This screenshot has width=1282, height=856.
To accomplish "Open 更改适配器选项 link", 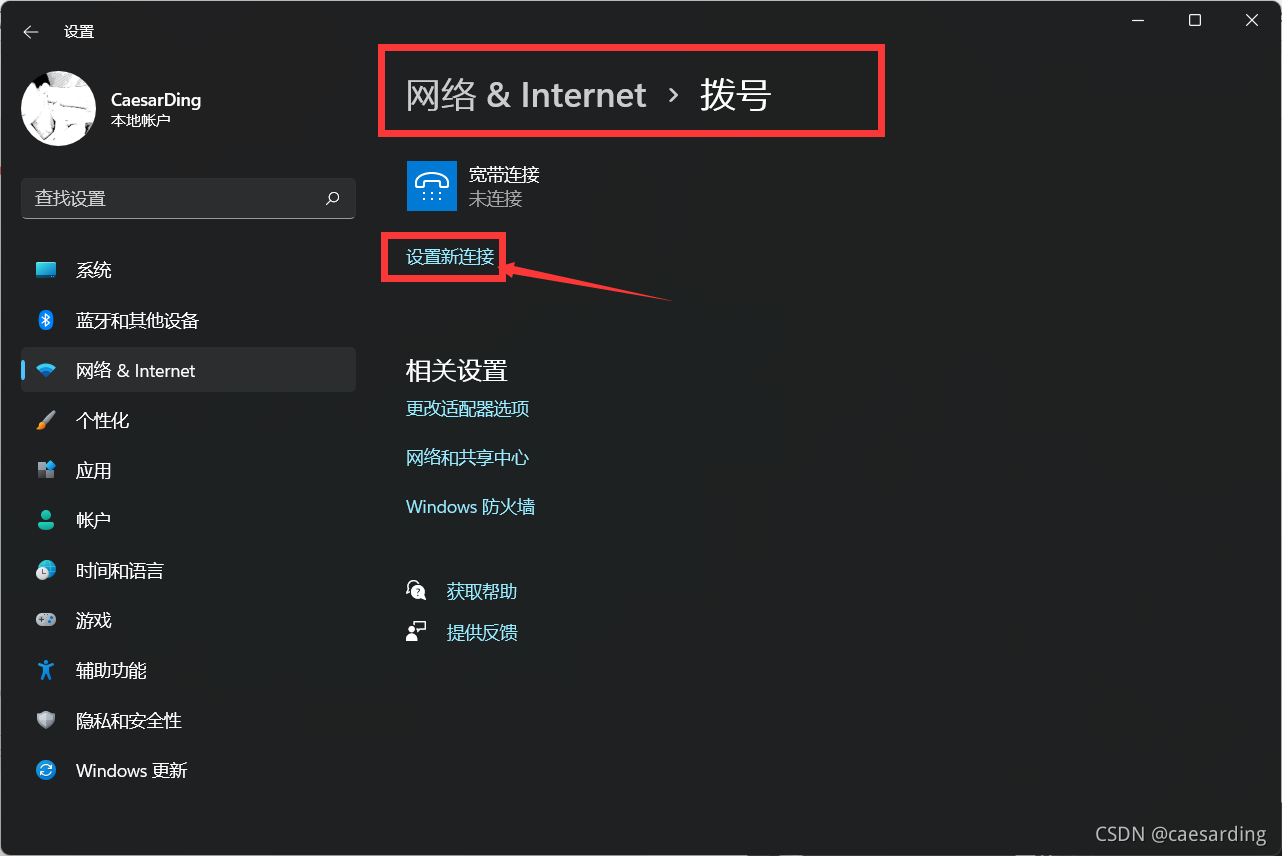I will click(467, 408).
